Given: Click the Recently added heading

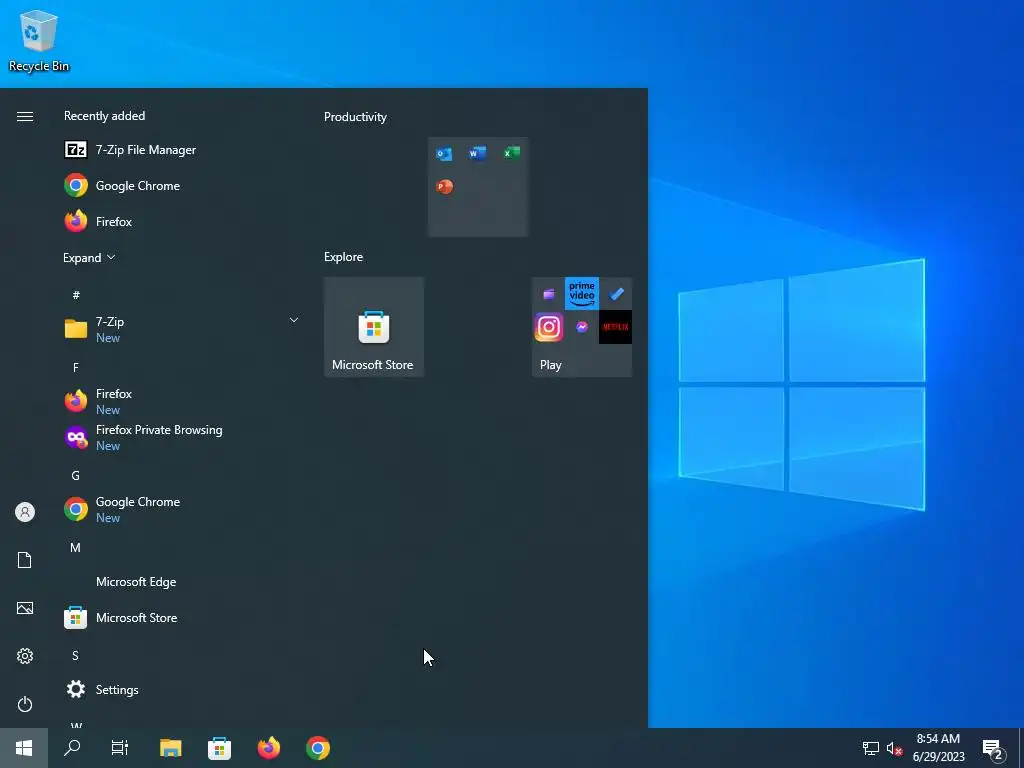Looking at the screenshot, I should click(104, 116).
